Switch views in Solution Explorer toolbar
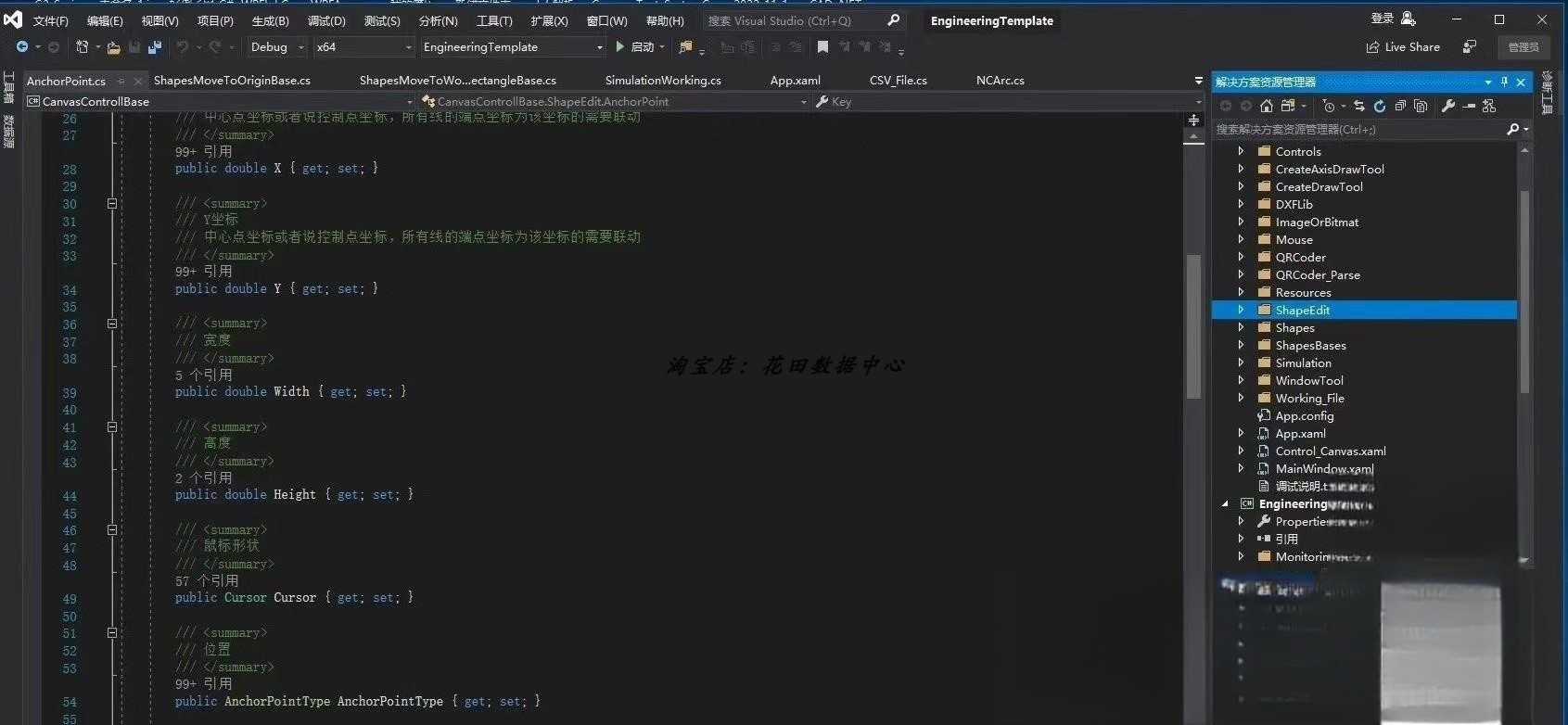1568x725 pixels. click(1289, 106)
